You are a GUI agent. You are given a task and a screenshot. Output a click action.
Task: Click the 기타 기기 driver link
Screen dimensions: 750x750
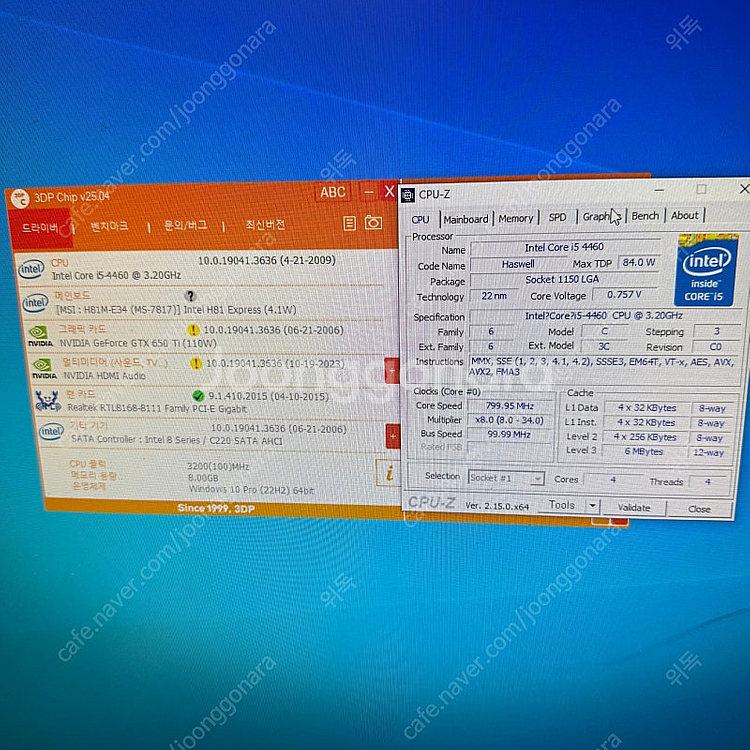pyautogui.click(x=88, y=425)
